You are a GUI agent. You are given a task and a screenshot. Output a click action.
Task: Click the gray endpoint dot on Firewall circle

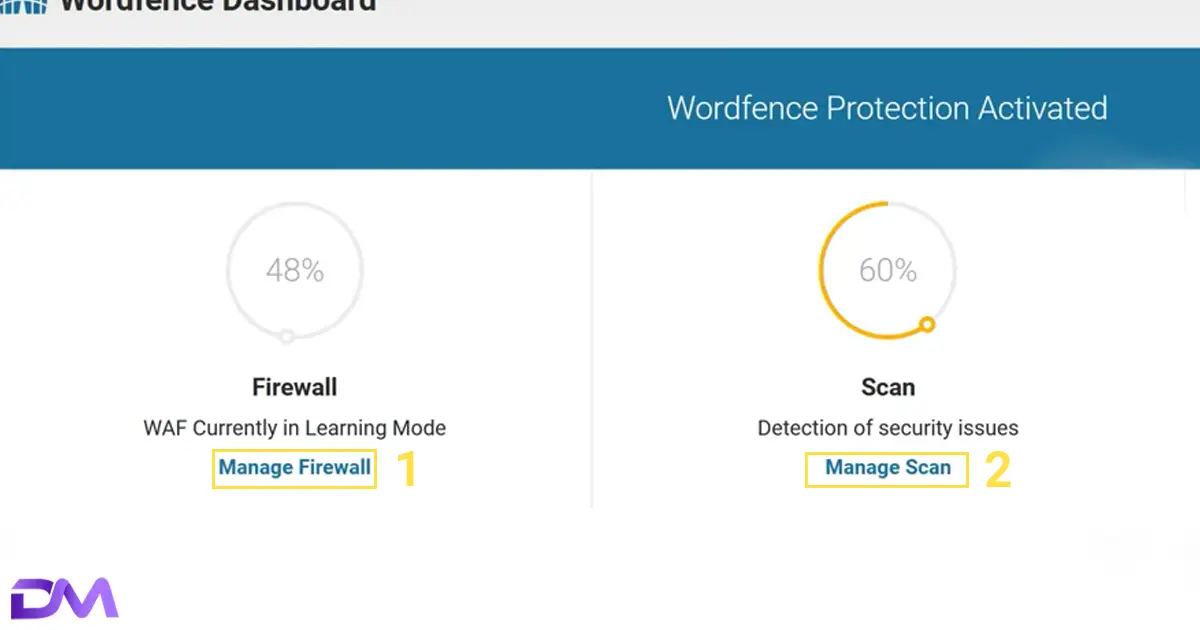(x=287, y=336)
